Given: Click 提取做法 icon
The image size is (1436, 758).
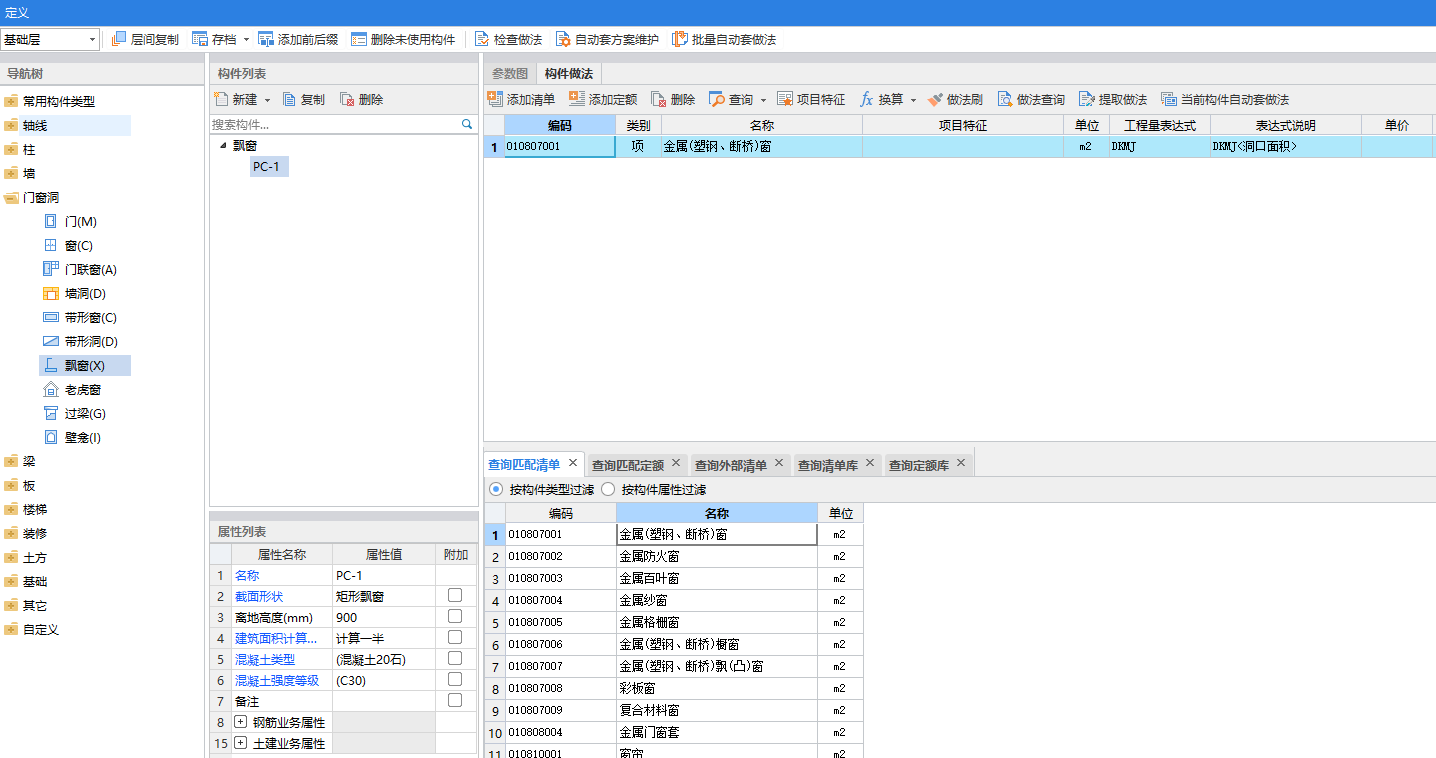Looking at the screenshot, I should pos(1087,99).
